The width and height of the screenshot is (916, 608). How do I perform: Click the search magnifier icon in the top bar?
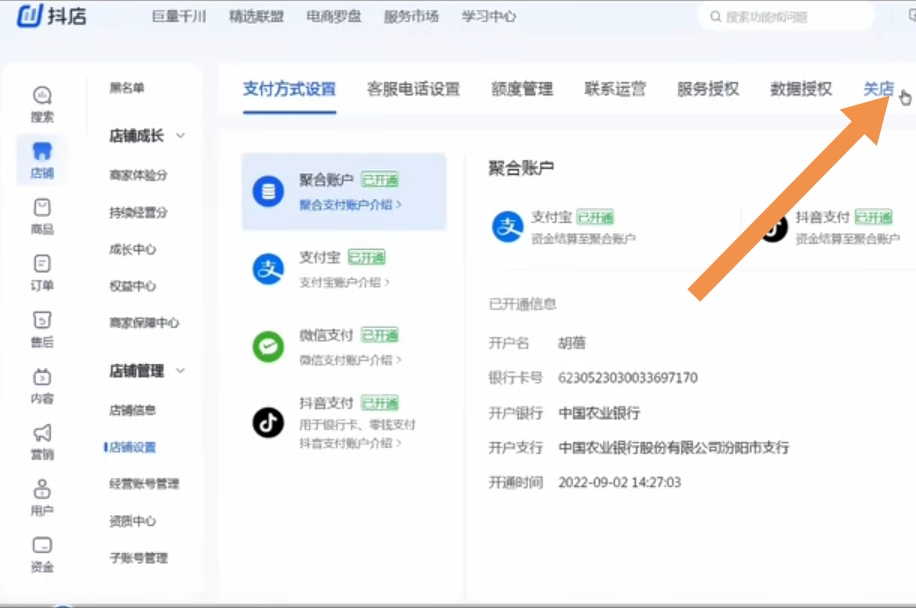click(x=715, y=17)
